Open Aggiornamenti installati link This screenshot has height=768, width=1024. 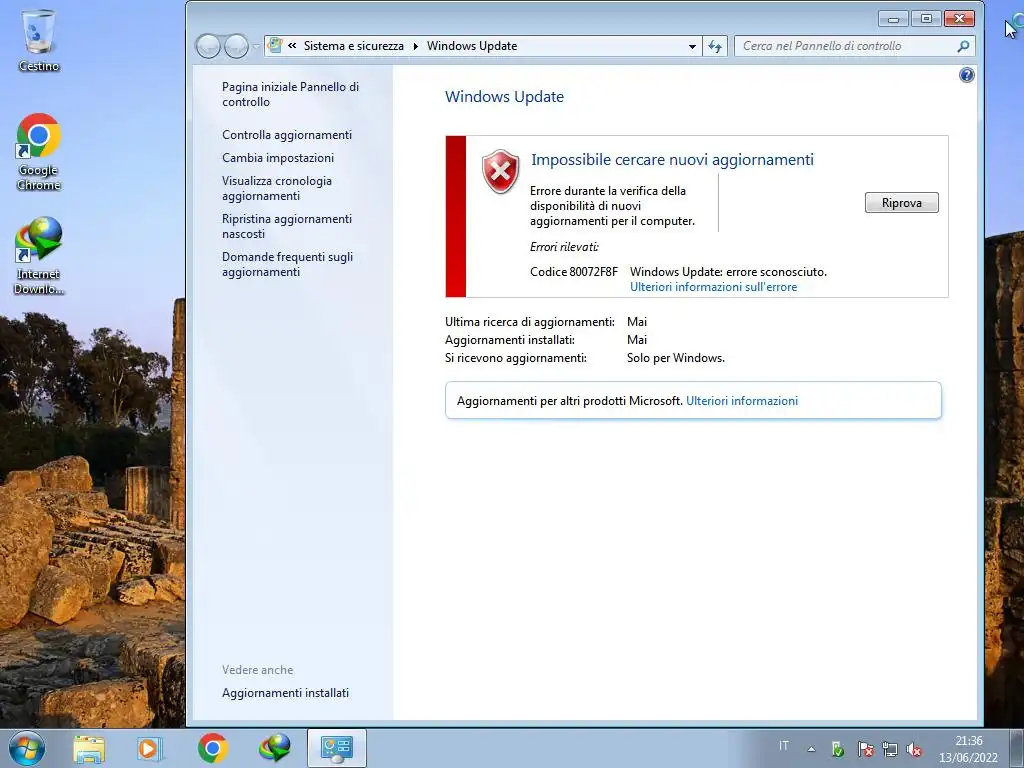point(285,693)
